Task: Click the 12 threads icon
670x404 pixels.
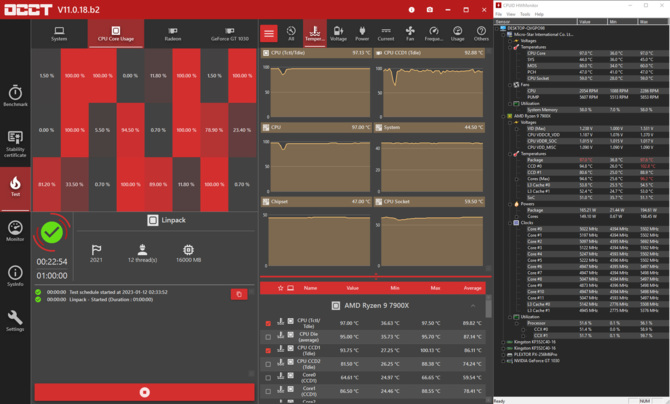Action: 142,249
